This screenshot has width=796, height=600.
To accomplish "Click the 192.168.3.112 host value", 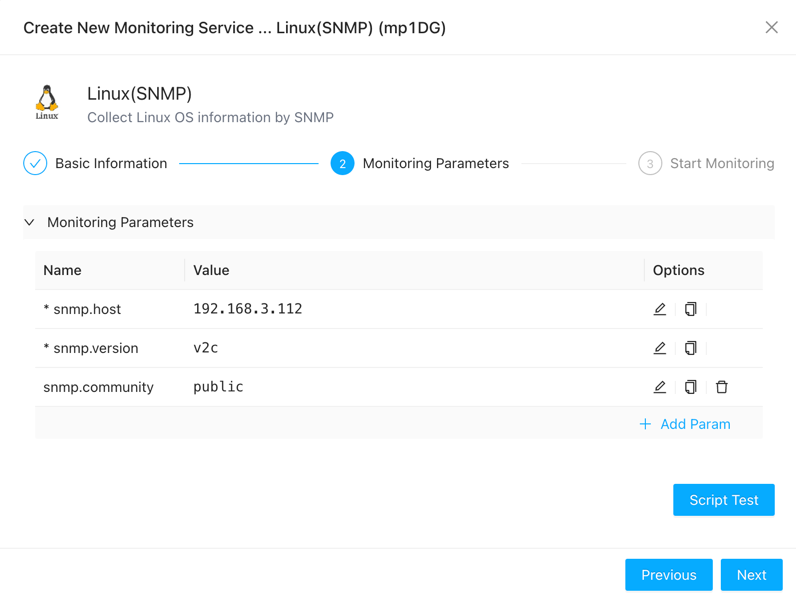I will tap(248, 309).
